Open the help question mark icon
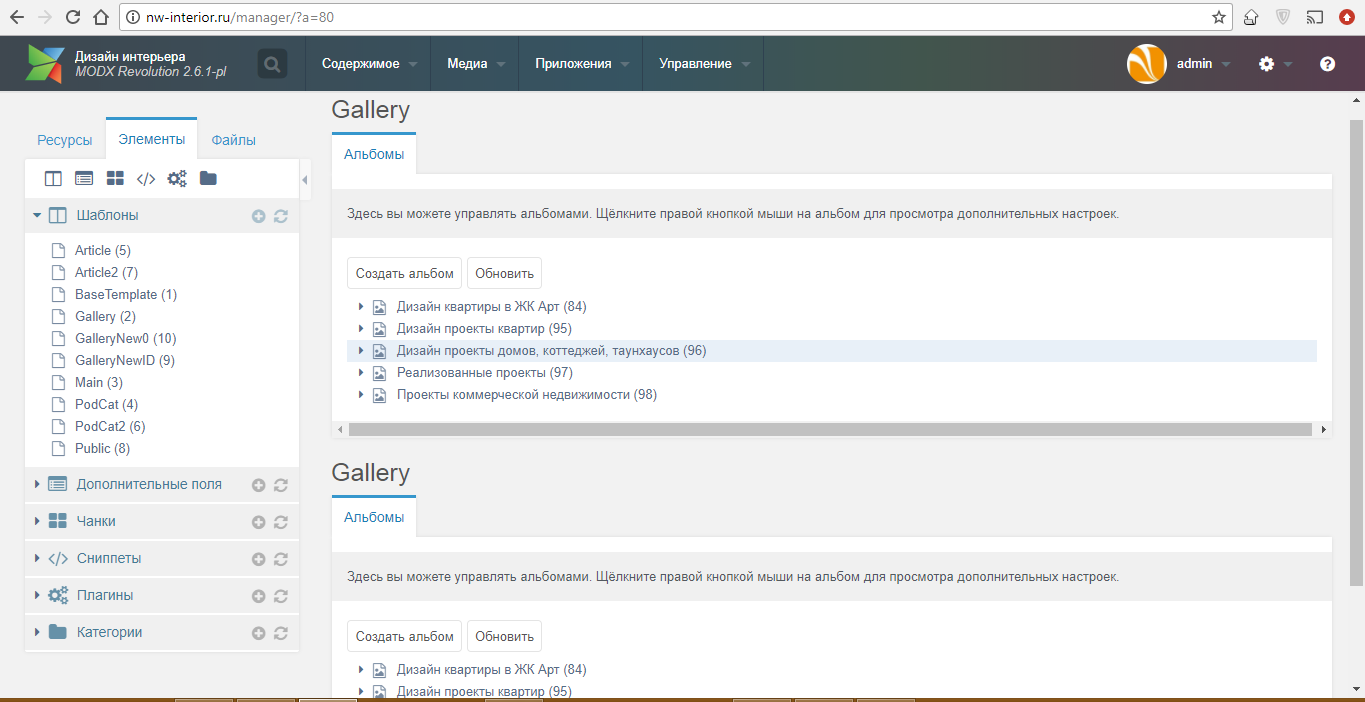This screenshot has width=1365, height=702. 1327,64
